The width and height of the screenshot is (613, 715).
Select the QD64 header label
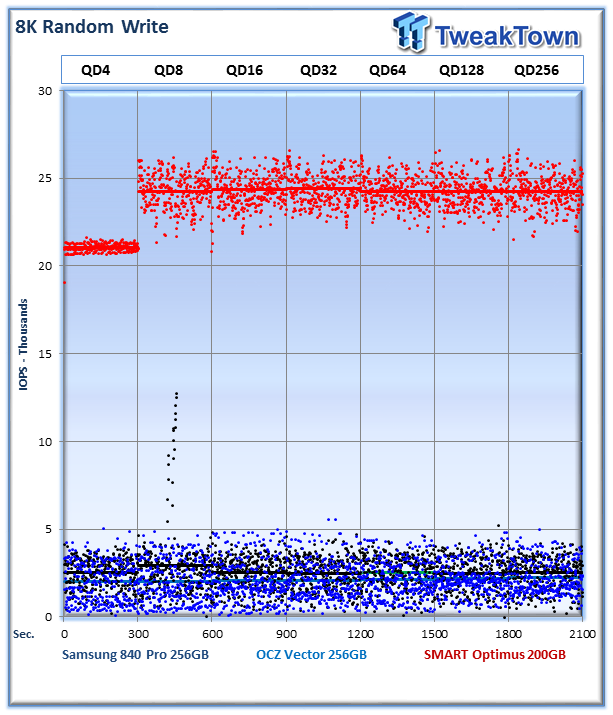point(388,70)
